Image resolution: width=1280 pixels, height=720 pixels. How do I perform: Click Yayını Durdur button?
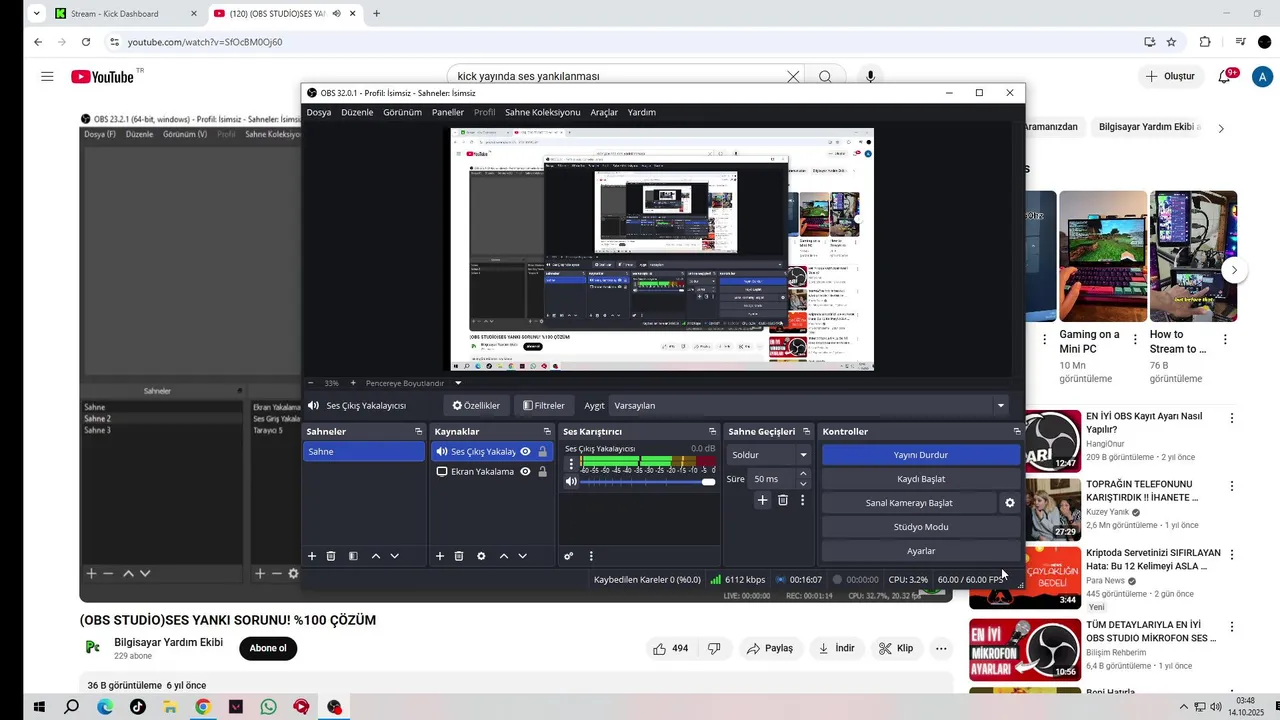(921, 455)
